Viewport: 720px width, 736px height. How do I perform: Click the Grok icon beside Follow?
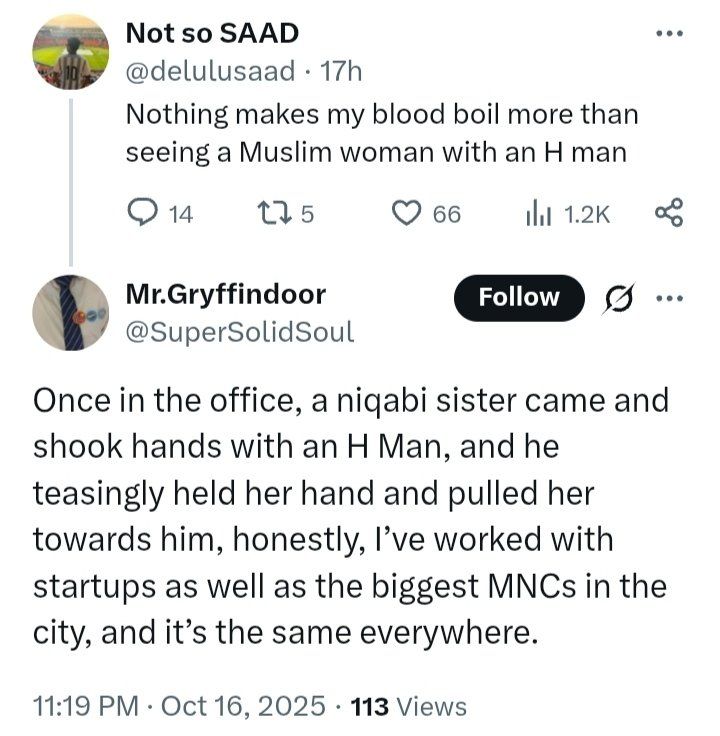pos(618,298)
